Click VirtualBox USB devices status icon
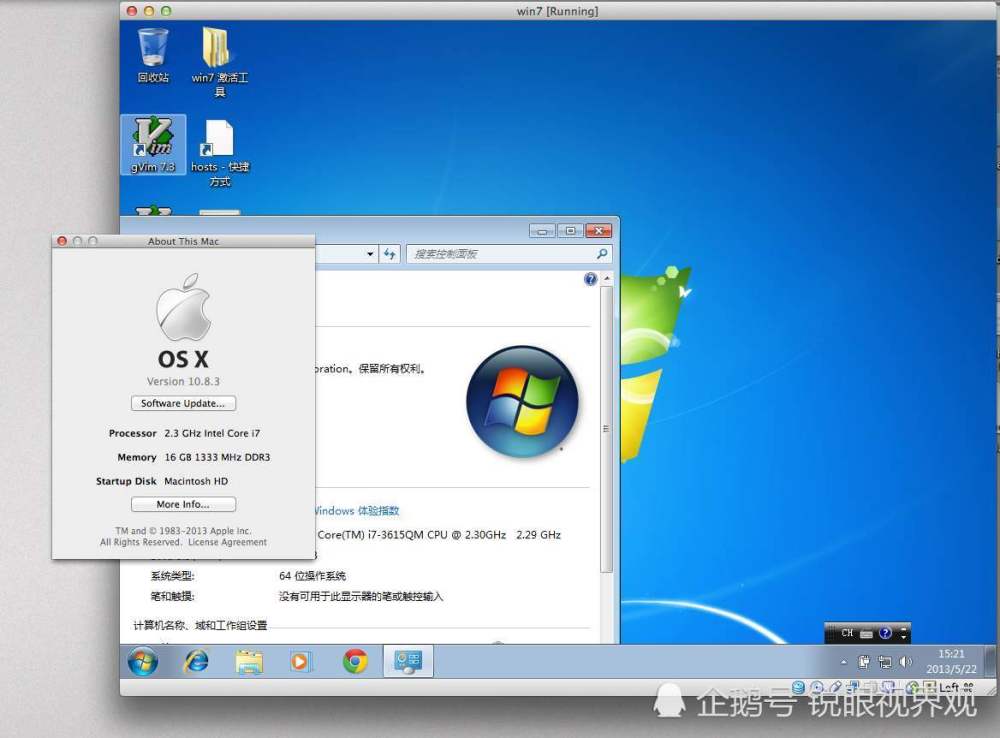This screenshot has height=738, width=1000. [835, 687]
